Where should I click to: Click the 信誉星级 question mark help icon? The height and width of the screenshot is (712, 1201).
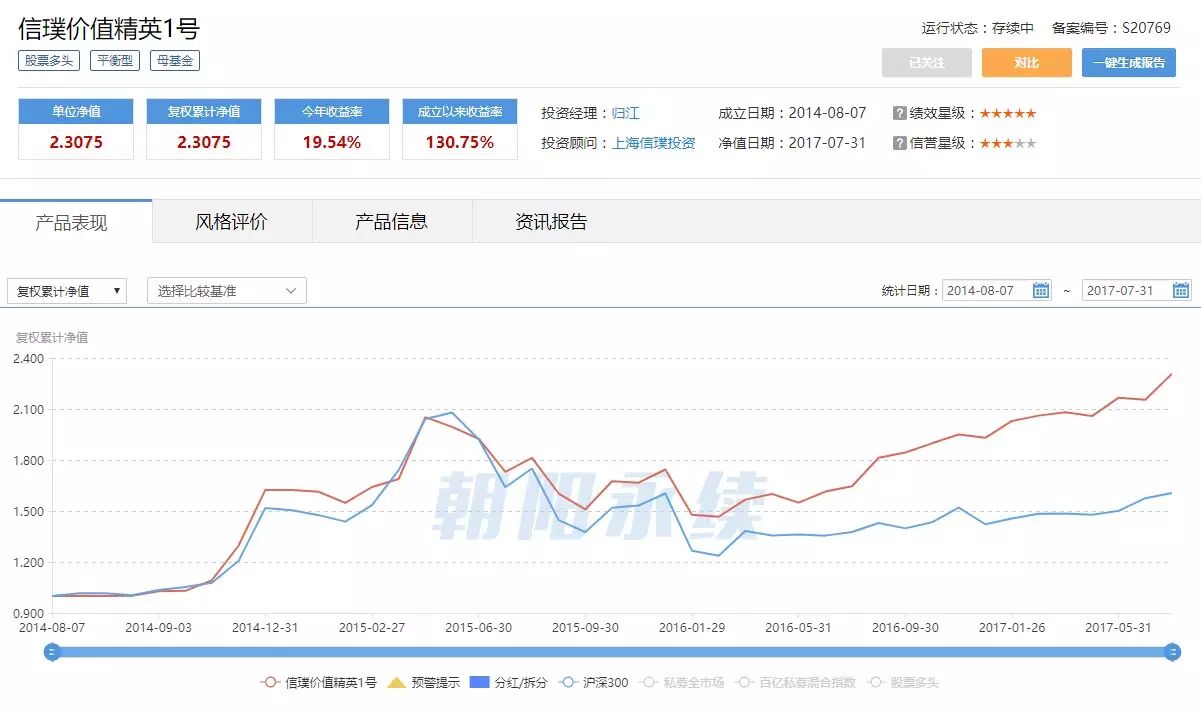click(900, 143)
